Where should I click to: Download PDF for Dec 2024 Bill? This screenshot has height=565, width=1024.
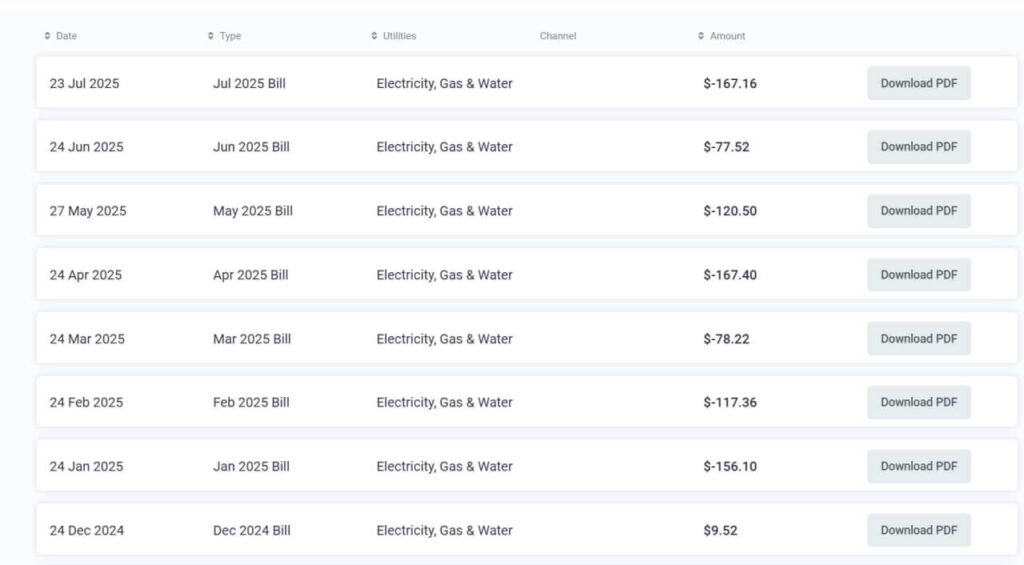tap(919, 530)
